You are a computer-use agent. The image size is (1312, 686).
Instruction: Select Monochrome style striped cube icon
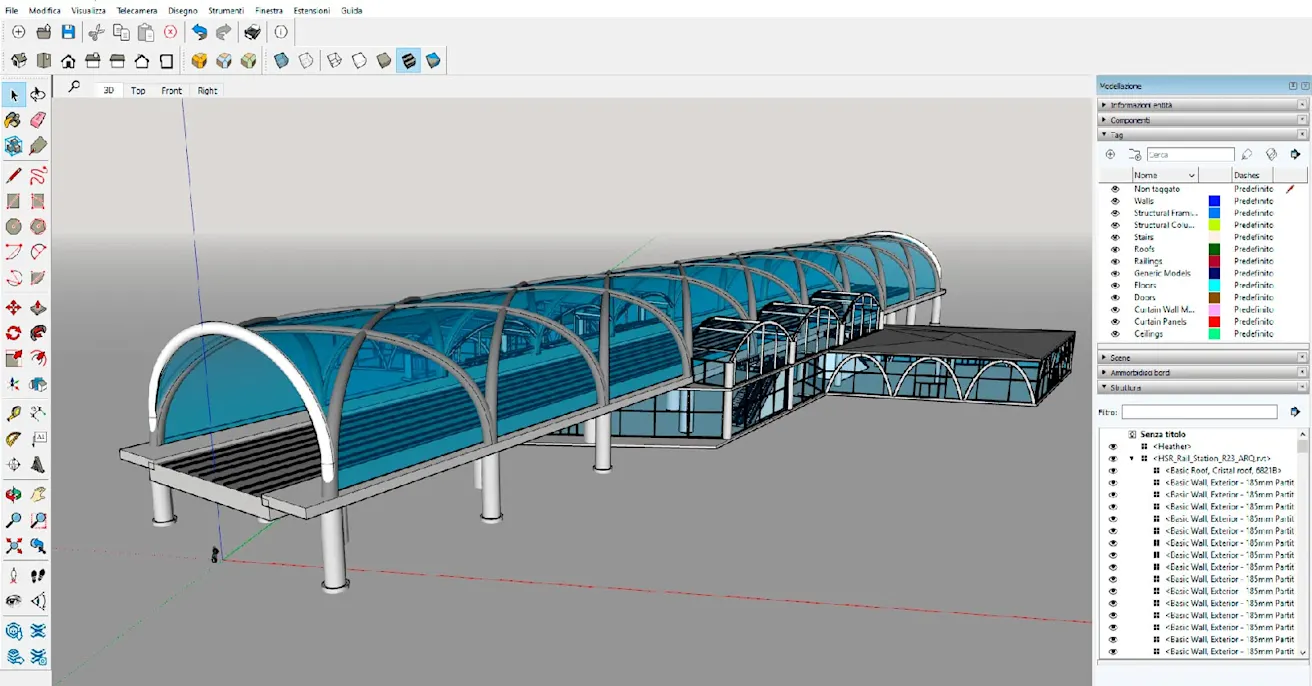pyautogui.click(x=408, y=61)
